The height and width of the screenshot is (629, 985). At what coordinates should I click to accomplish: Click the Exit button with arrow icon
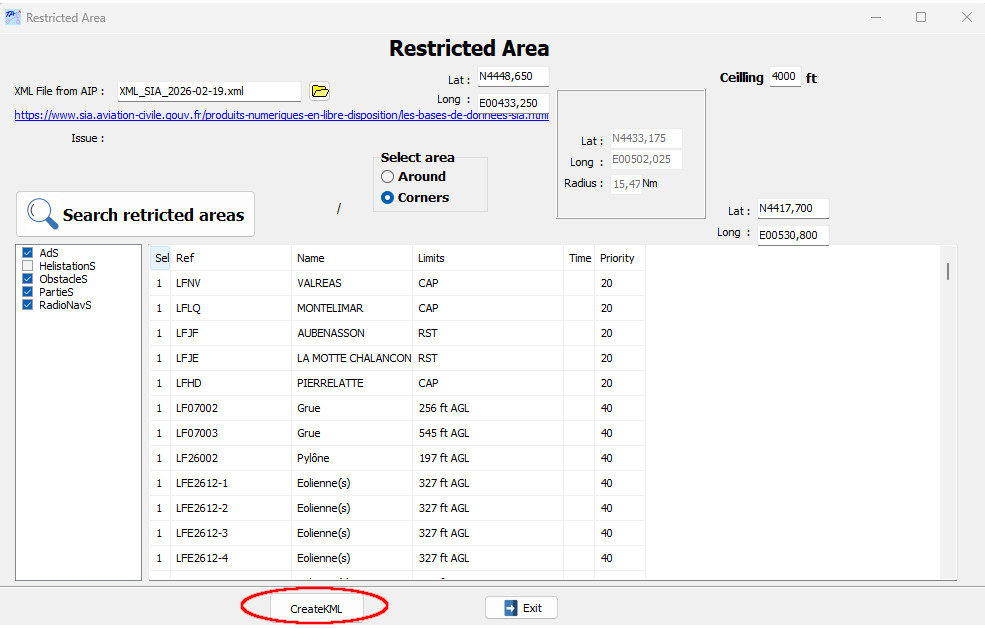coord(521,607)
